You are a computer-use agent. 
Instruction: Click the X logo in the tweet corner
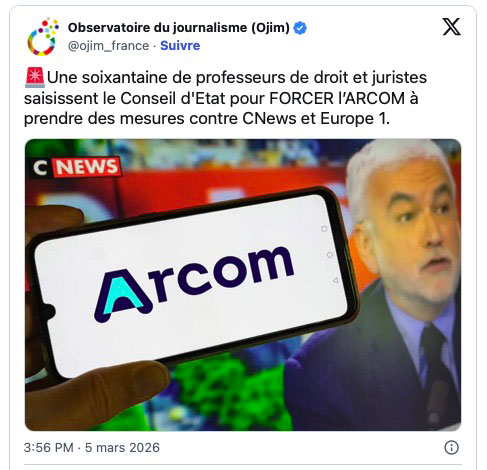[451, 27]
